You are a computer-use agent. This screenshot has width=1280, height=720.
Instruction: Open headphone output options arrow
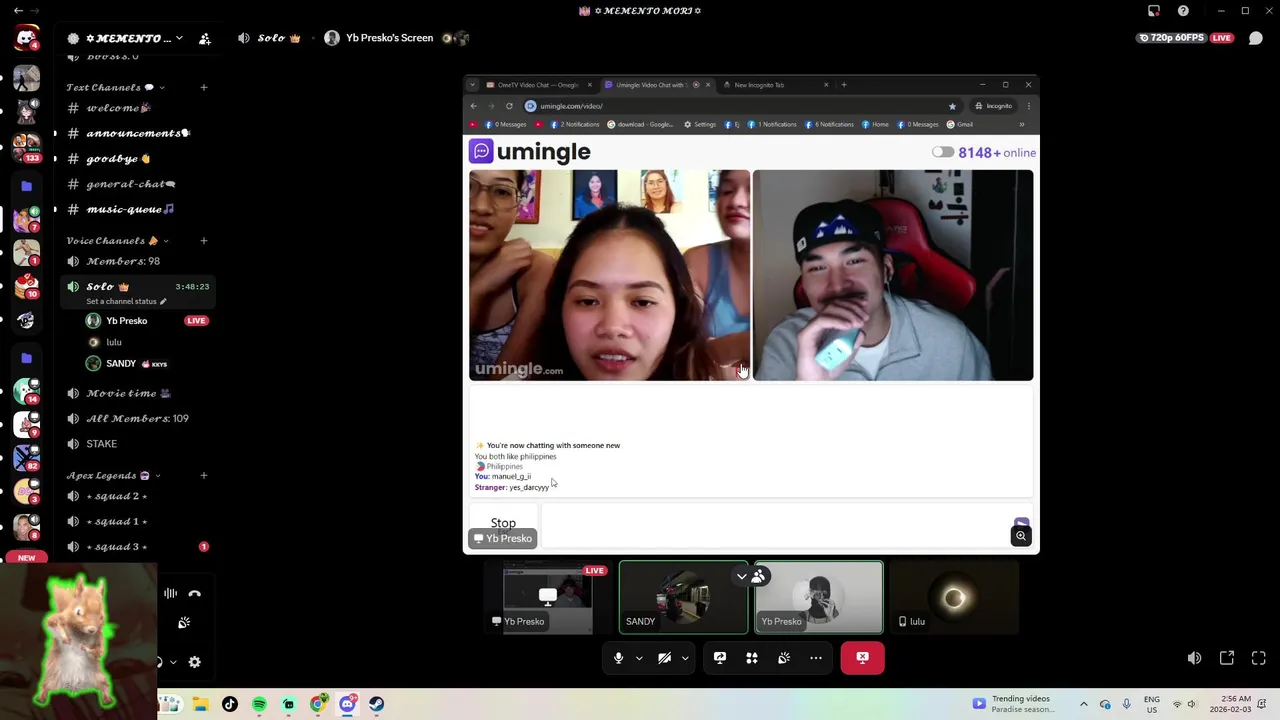(x=173, y=662)
